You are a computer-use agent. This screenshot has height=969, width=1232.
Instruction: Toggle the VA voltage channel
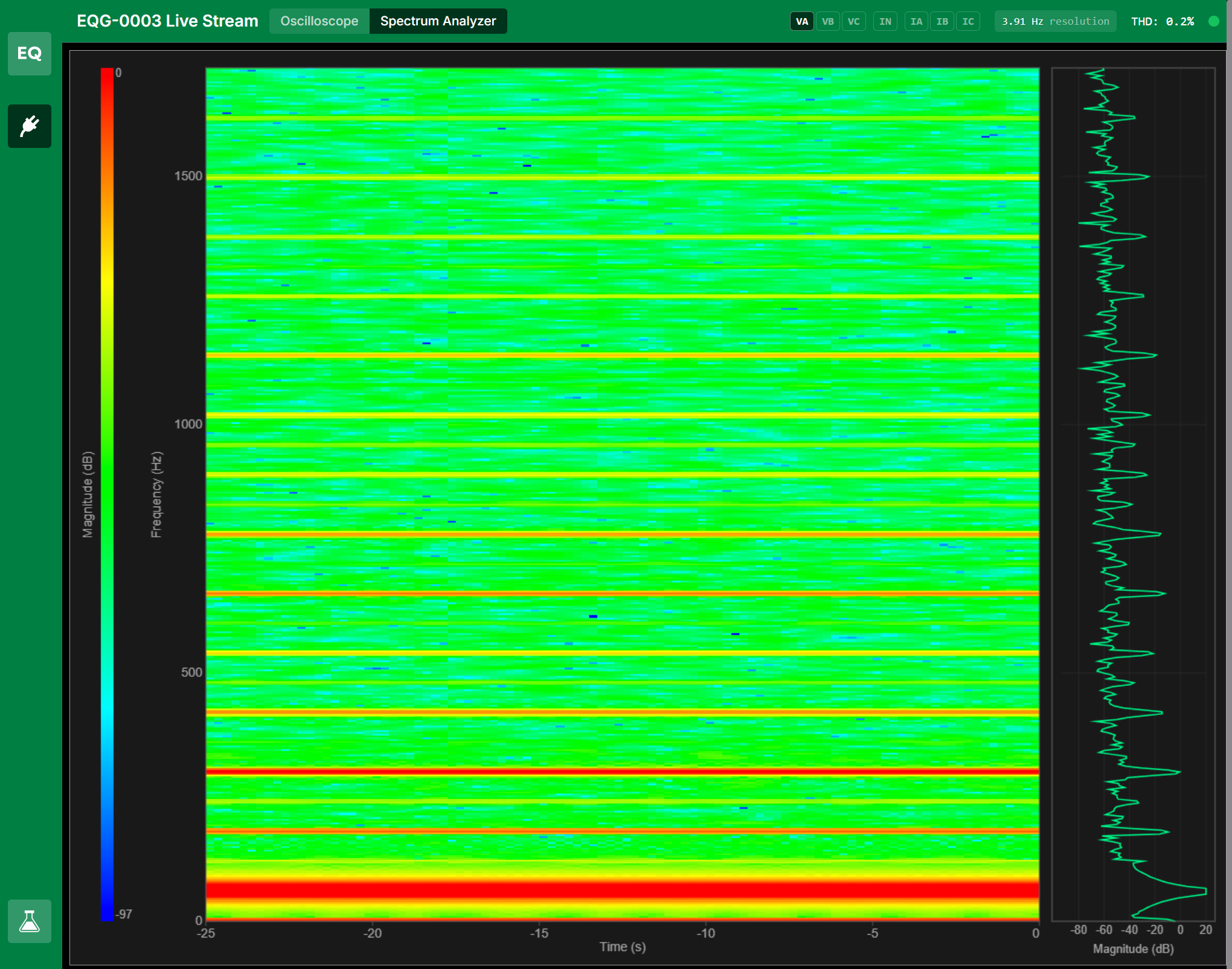coord(801,22)
